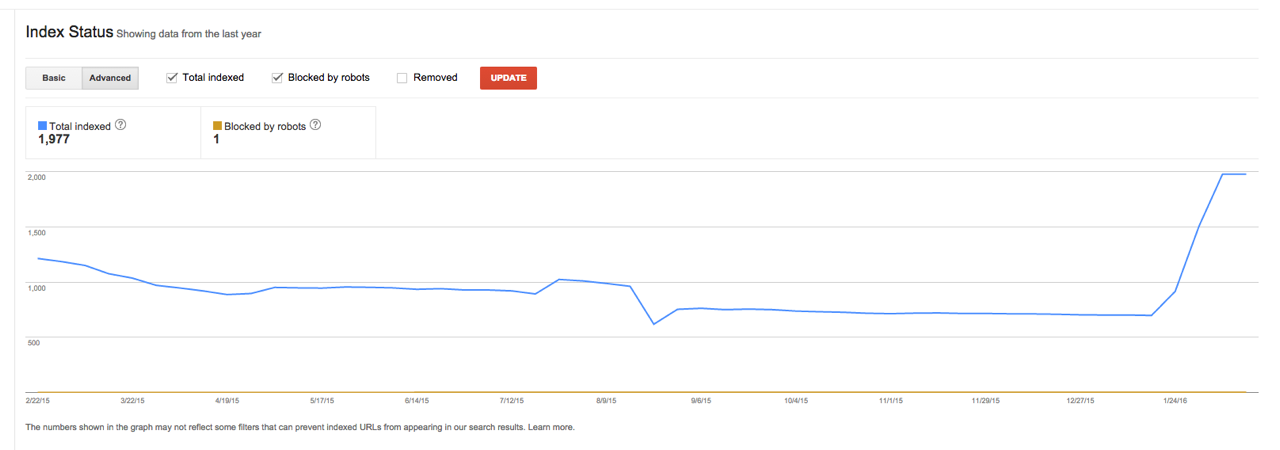Click the Blocked by robots count of 1
The height and width of the screenshot is (450, 1280).
coord(216,140)
